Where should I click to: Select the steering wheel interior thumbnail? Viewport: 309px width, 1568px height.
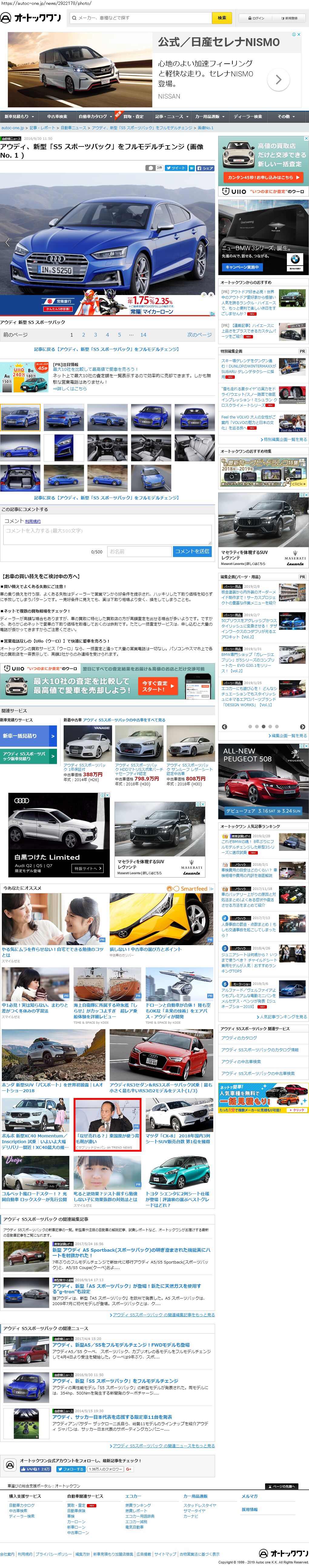(107, 448)
